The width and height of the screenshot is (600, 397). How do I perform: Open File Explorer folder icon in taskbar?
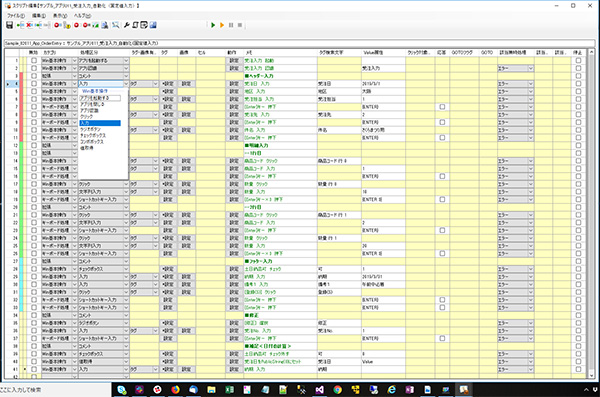(x=211, y=390)
